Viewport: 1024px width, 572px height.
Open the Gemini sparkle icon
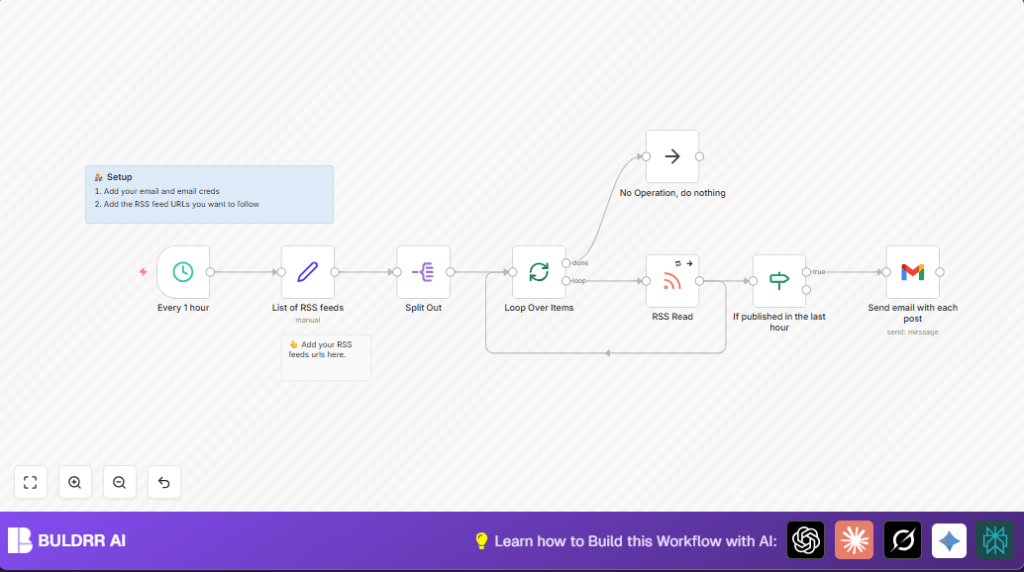click(949, 540)
